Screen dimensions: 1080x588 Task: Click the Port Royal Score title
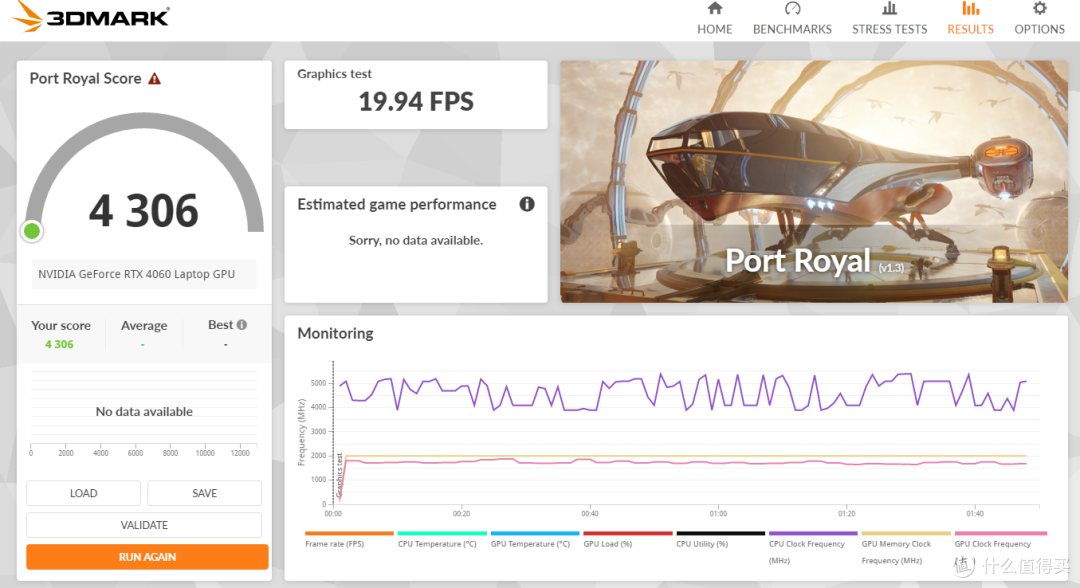coord(85,78)
